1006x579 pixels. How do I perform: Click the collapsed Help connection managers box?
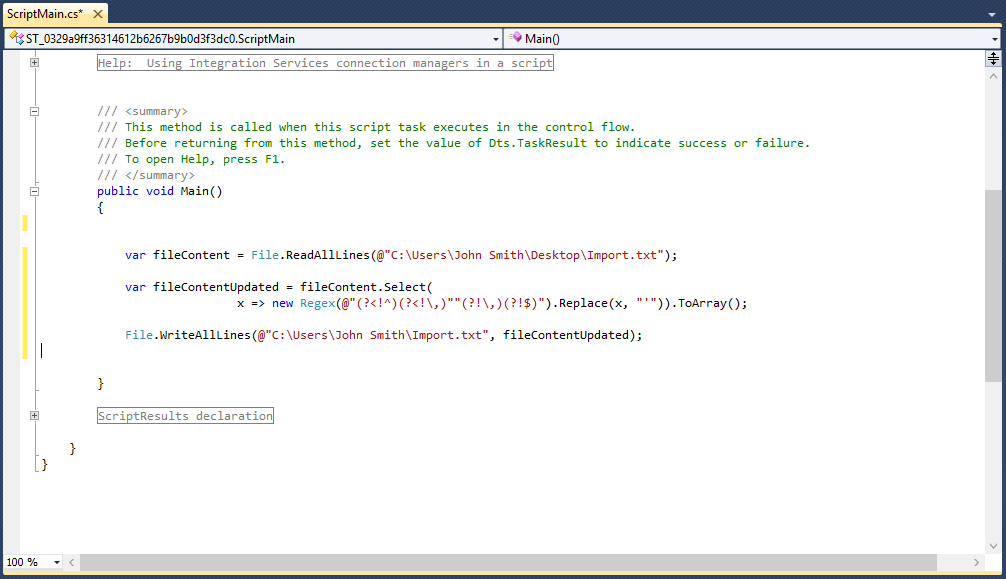point(325,63)
